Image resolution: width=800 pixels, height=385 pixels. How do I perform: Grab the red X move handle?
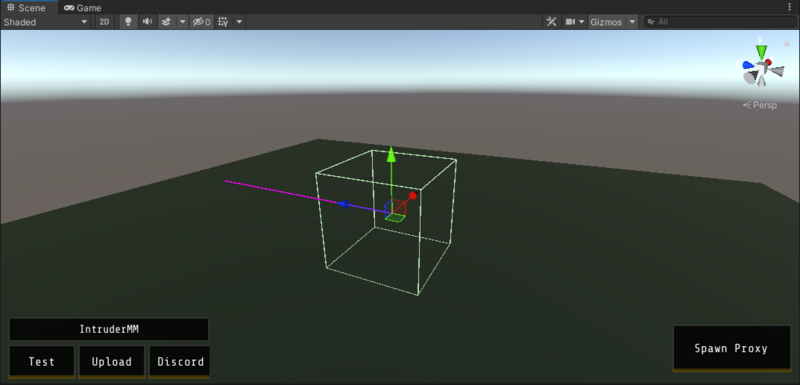[413, 196]
